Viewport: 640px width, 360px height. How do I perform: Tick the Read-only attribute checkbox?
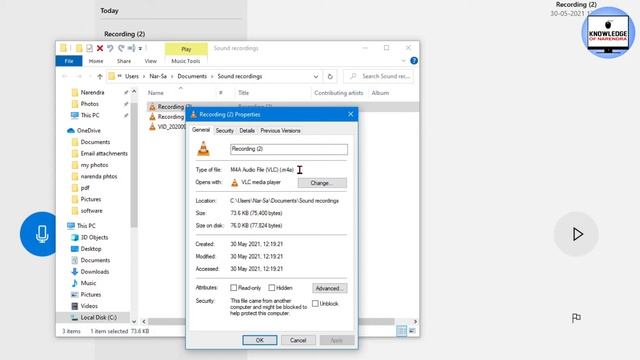tap(233, 288)
